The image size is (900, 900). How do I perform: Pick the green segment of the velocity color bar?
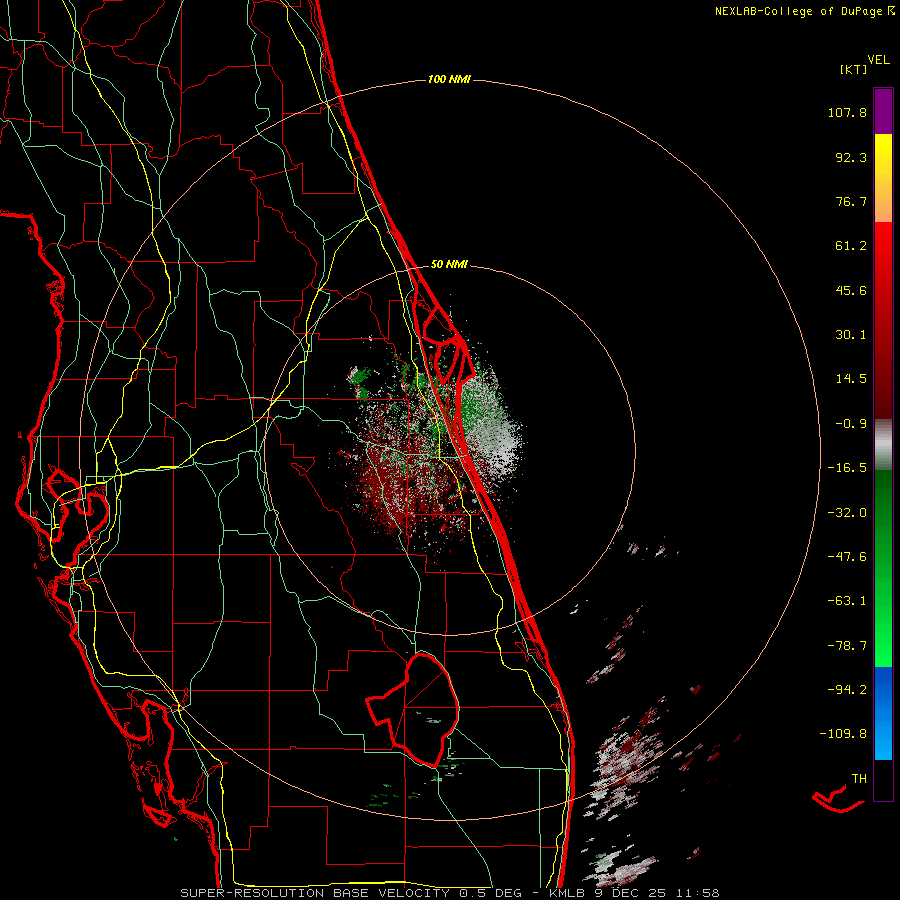click(x=883, y=568)
